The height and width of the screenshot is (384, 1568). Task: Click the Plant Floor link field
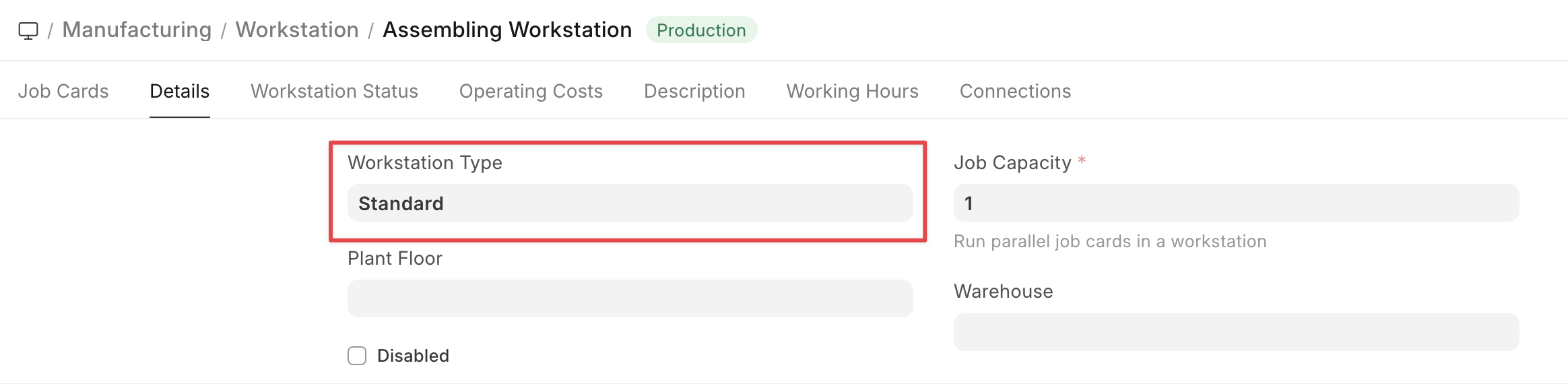[630, 298]
